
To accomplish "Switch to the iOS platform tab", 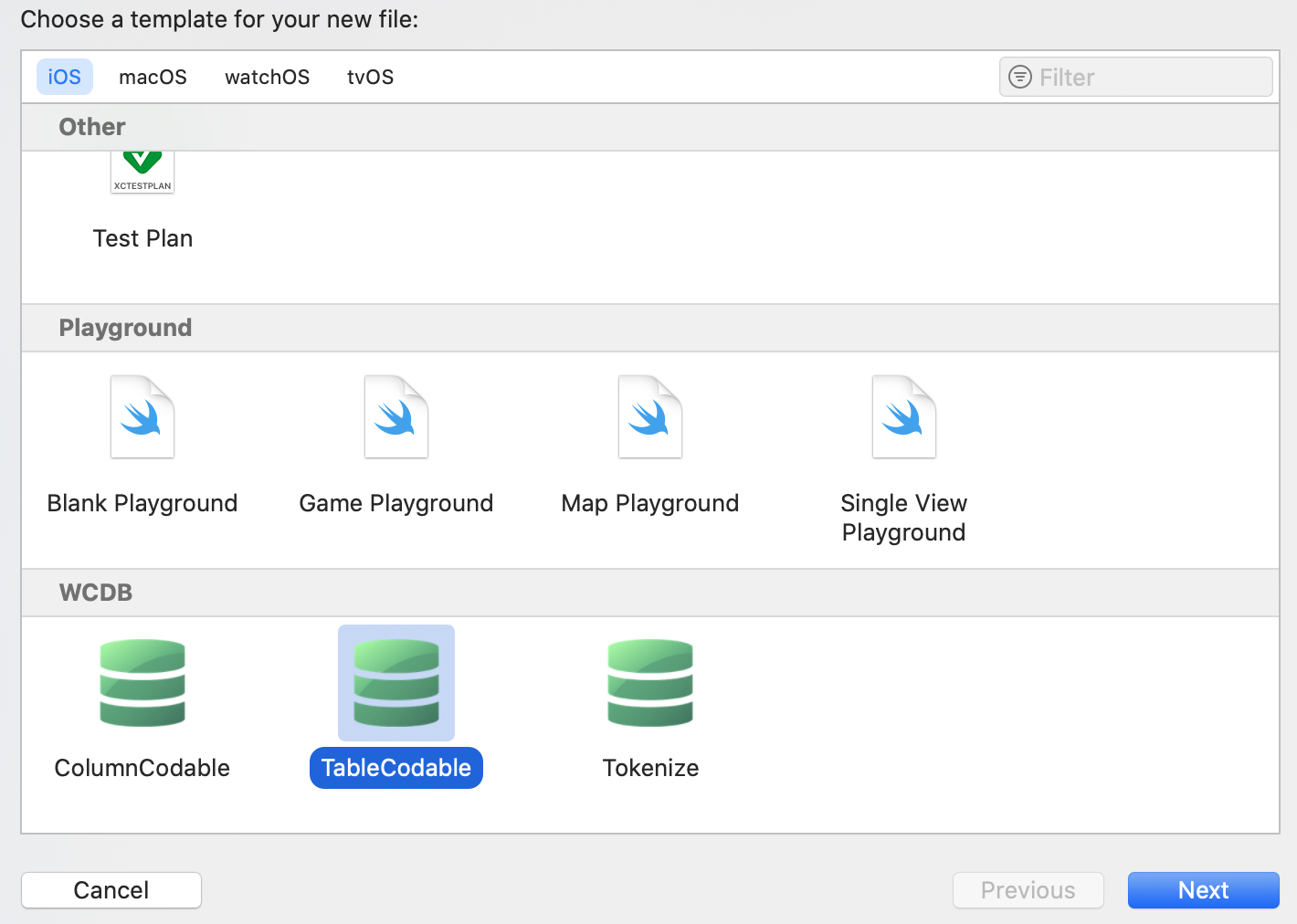I will (x=65, y=77).
